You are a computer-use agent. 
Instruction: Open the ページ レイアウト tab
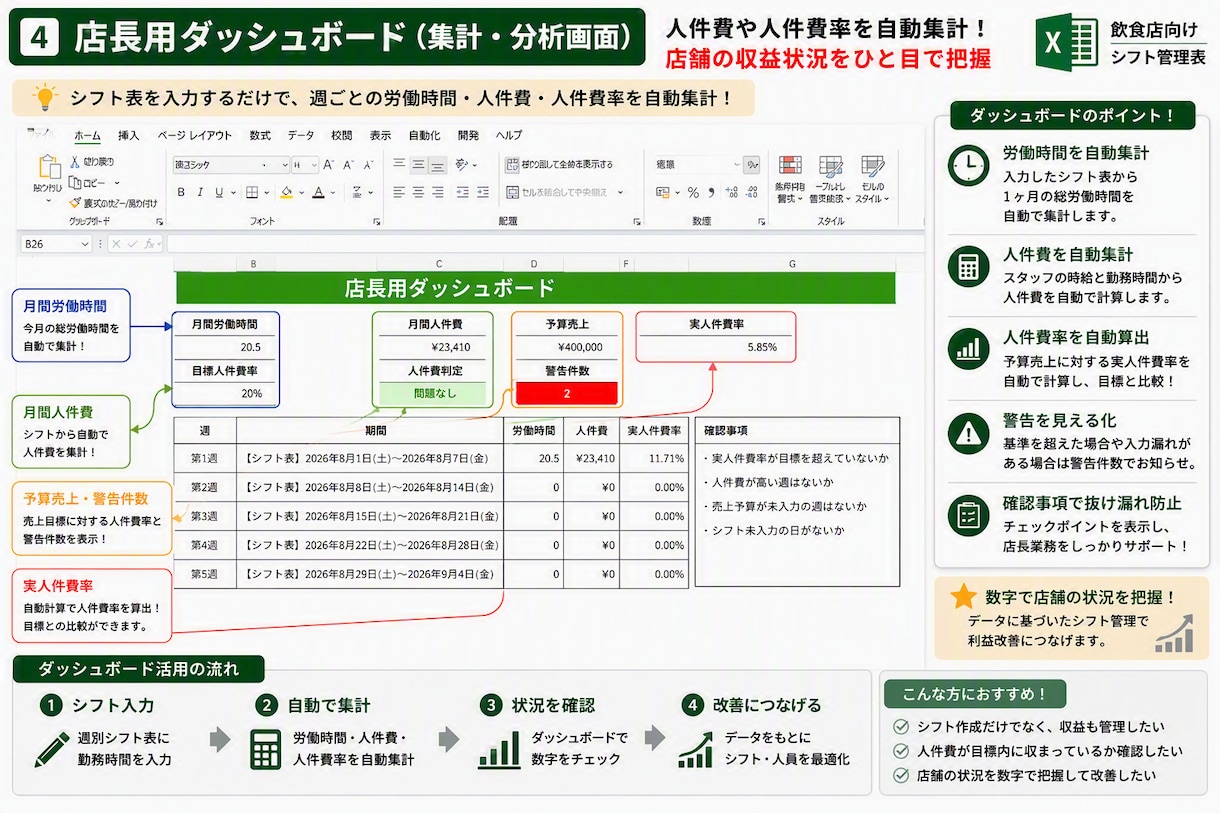coord(194,135)
